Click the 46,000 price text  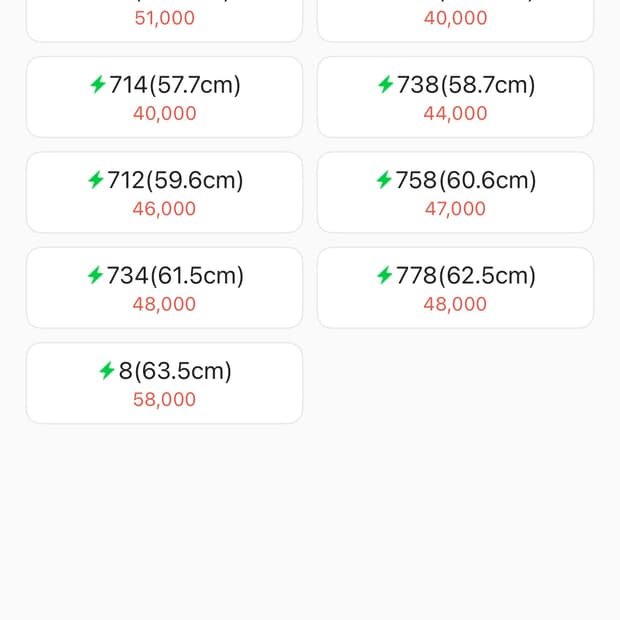pyautogui.click(x=165, y=209)
